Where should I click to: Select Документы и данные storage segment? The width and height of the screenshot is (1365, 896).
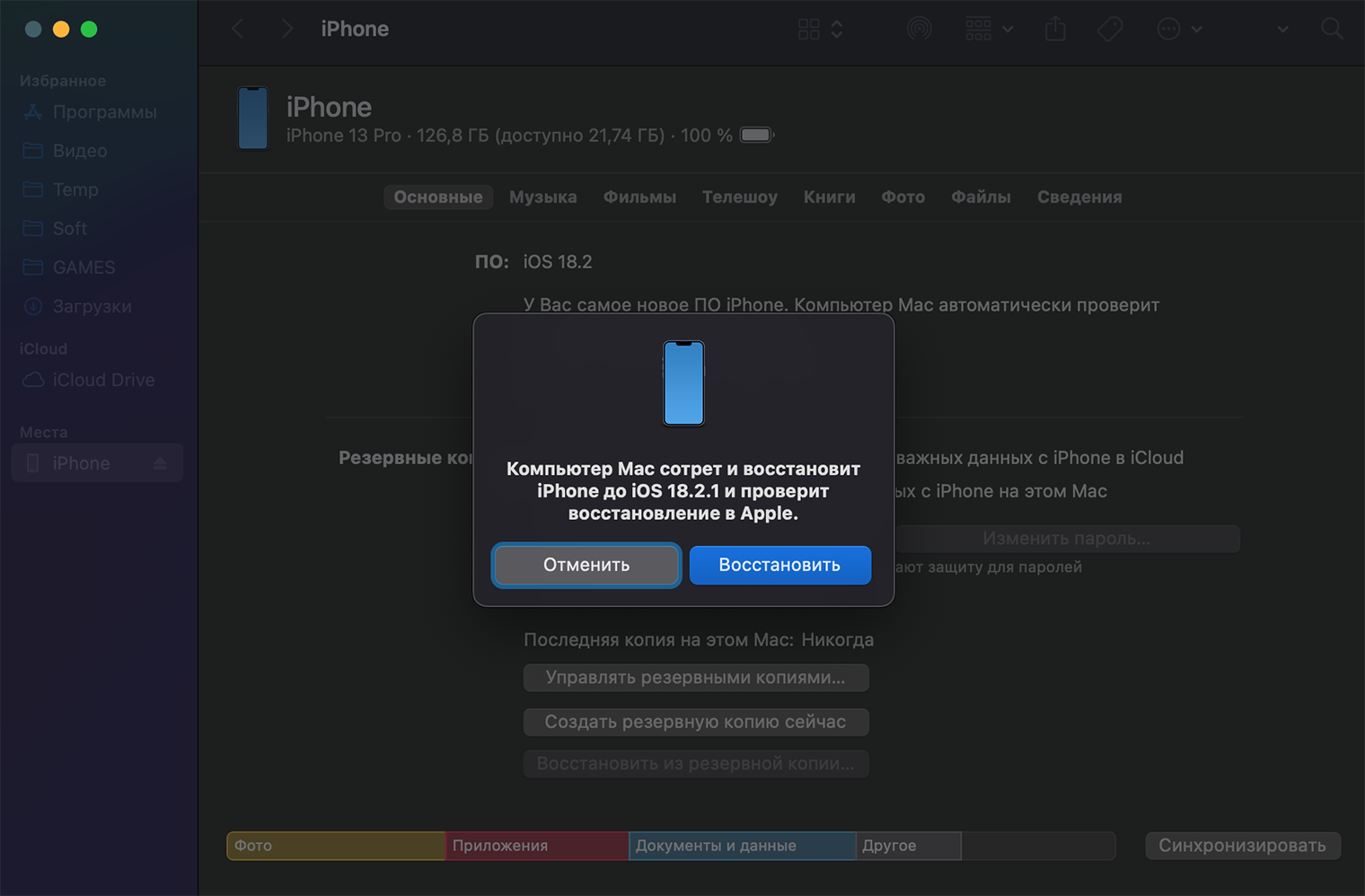pyautogui.click(x=742, y=846)
